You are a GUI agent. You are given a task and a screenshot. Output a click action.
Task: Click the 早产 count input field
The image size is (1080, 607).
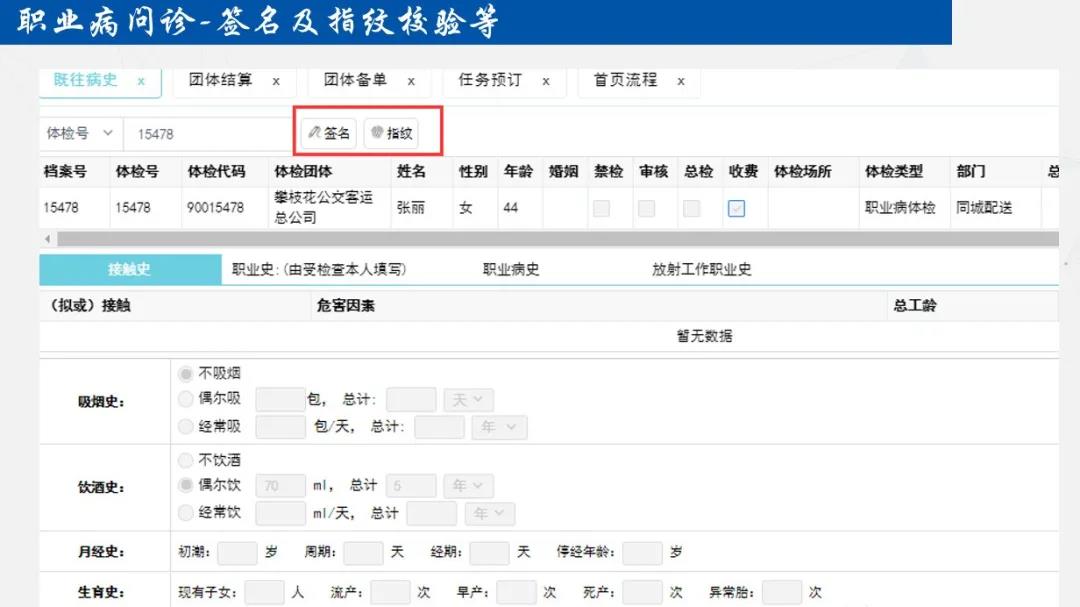click(517, 593)
